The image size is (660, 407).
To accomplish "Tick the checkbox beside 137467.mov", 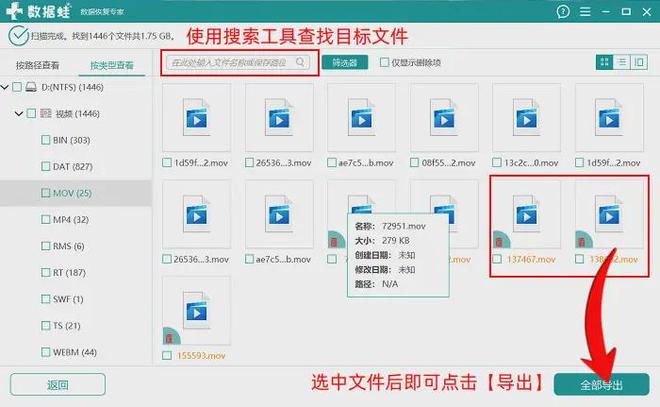I will [x=497, y=259].
